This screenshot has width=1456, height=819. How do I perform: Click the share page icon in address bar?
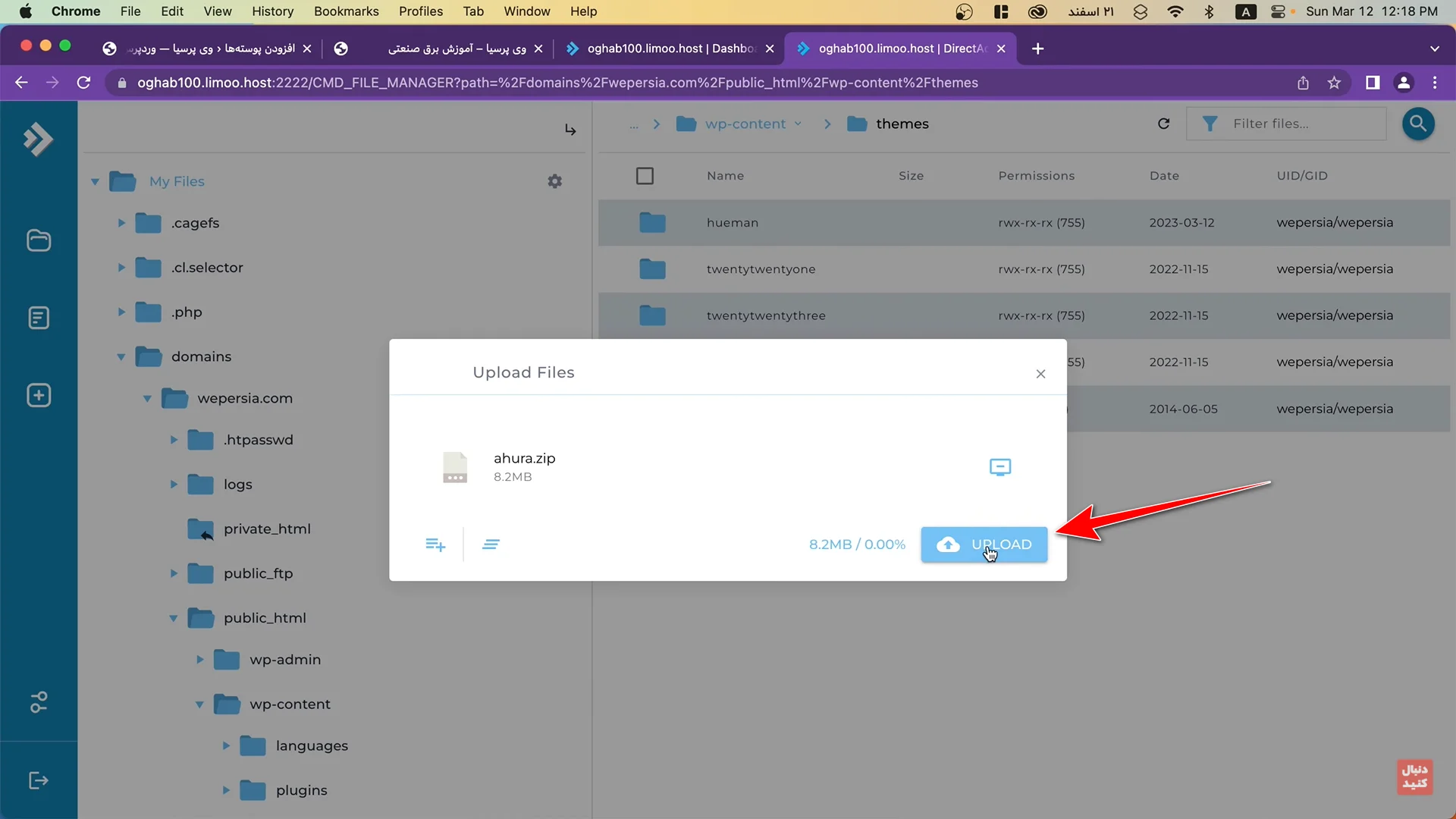tap(1303, 83)
